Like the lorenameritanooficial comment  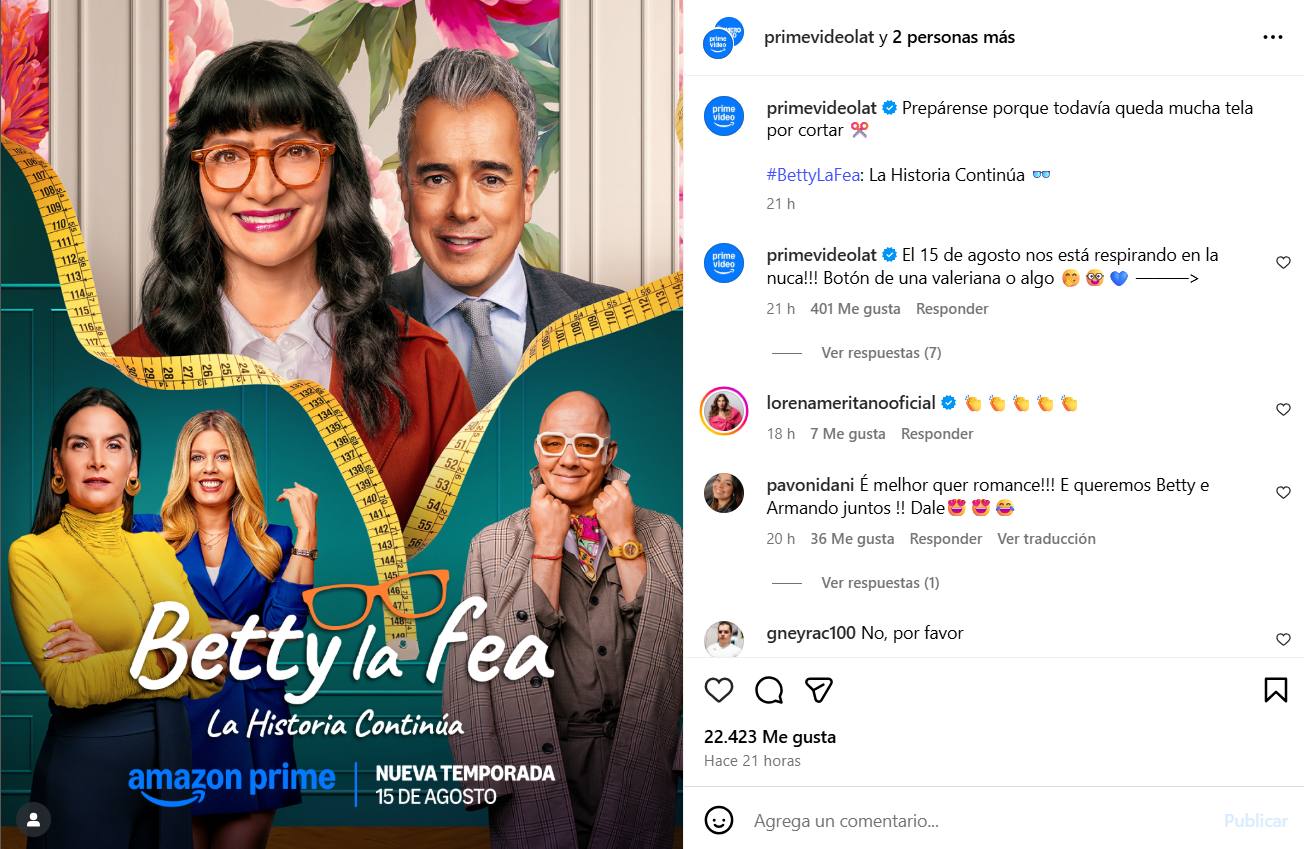(1283, 409)
